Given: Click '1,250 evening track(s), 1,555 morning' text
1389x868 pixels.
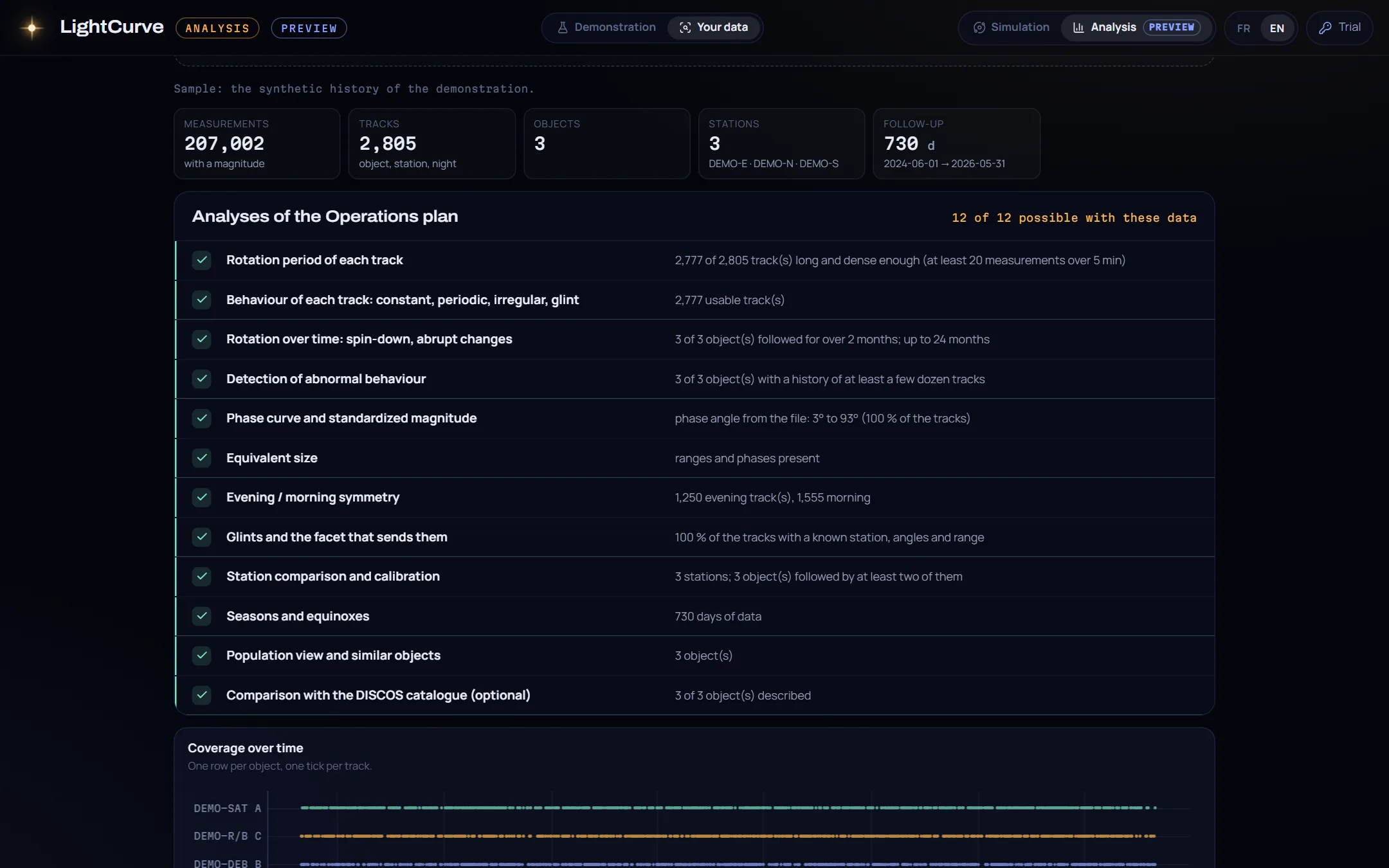Looking at the screenshot, I should pos(772,498).
